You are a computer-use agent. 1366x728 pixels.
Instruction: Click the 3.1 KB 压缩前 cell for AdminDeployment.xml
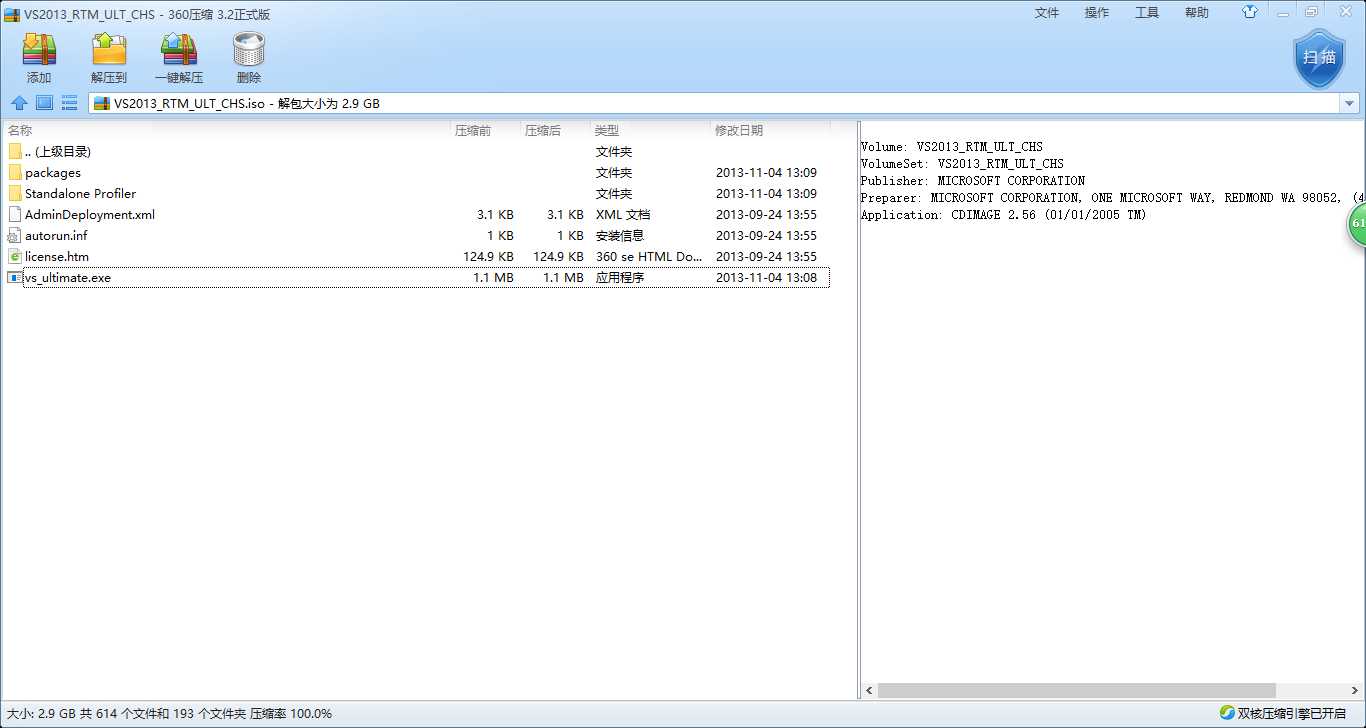click(x=495, y=215)
